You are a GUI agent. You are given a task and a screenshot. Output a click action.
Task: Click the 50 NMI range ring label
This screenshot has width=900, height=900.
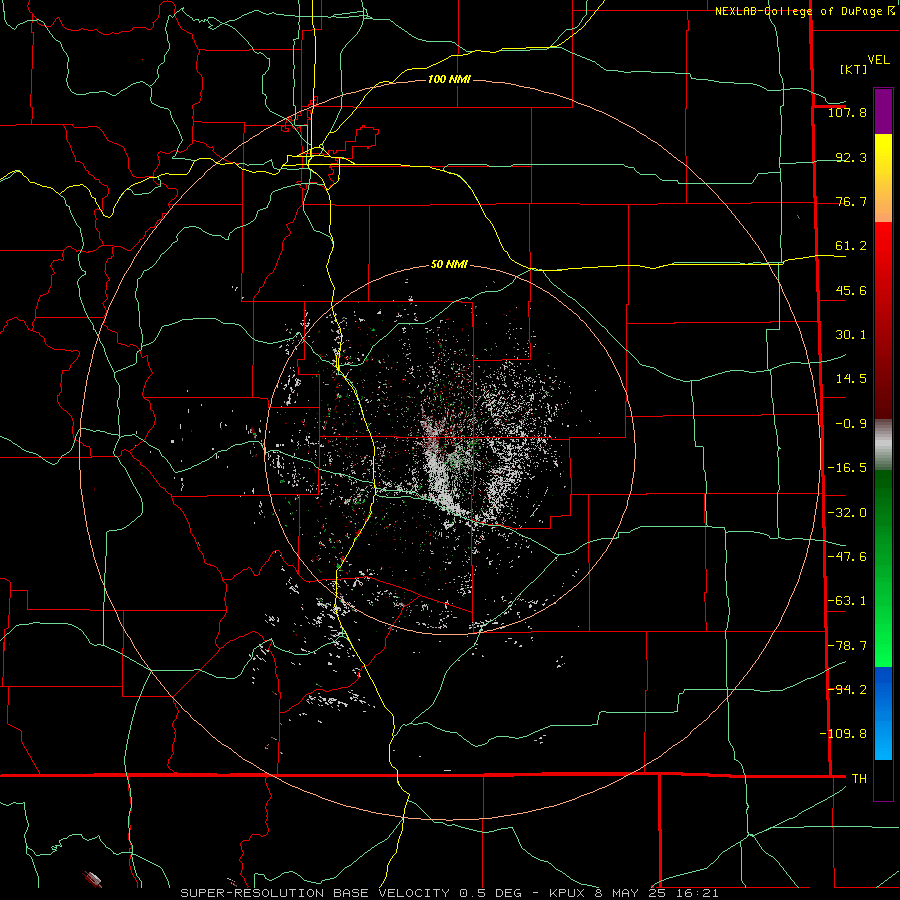(x=449, y=265)
